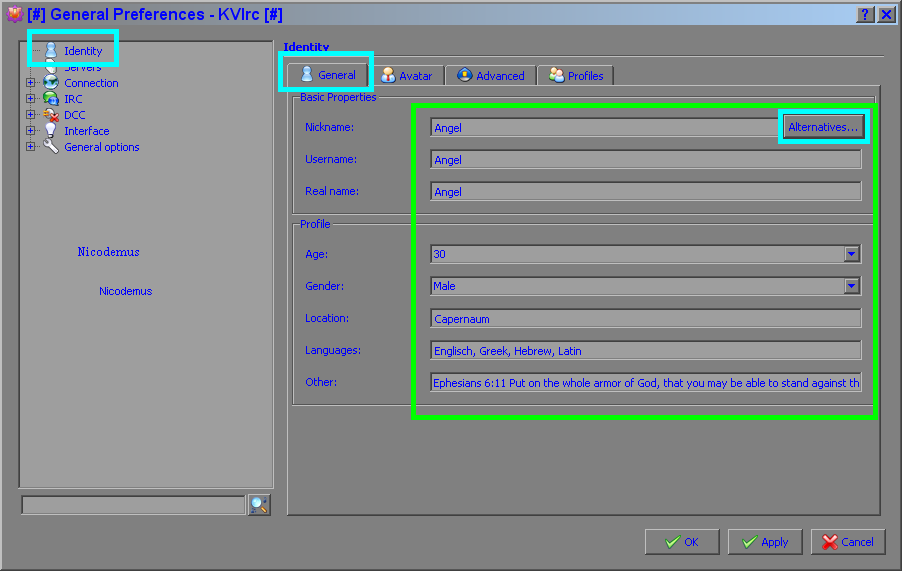Open the Interface preferences category
Screen dimensions: 902x571
point(86,131)
